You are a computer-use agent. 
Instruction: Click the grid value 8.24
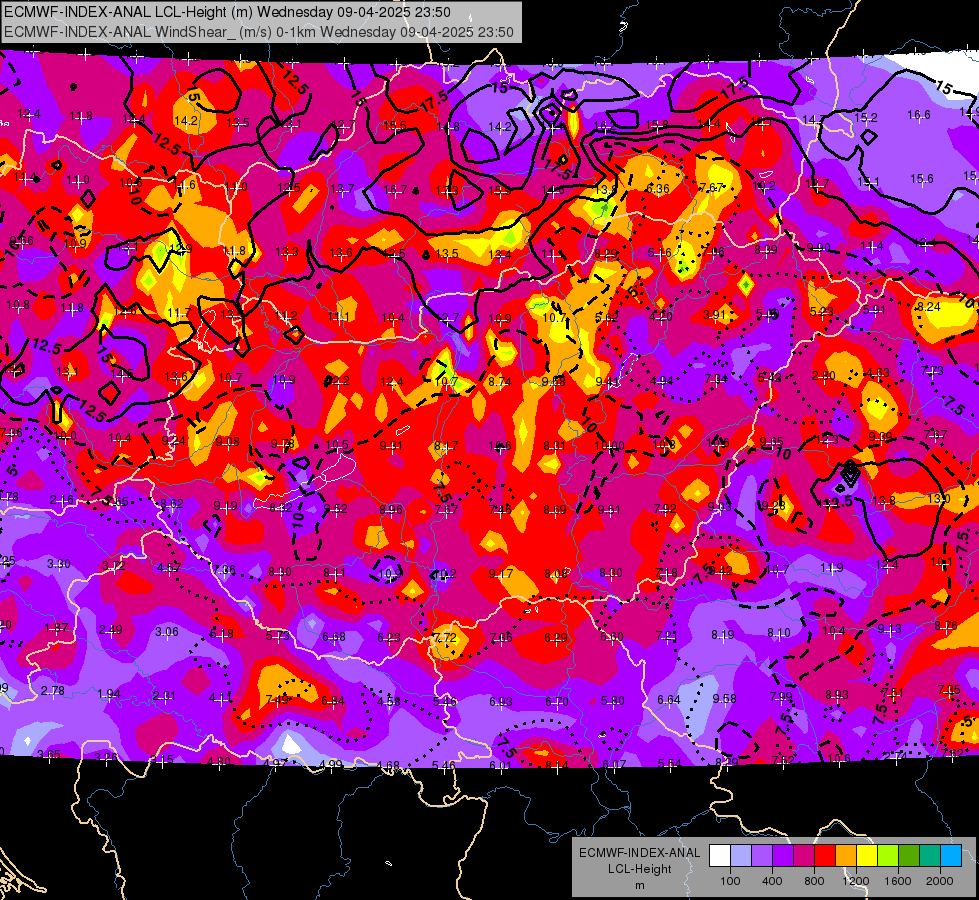coord(928,306)
